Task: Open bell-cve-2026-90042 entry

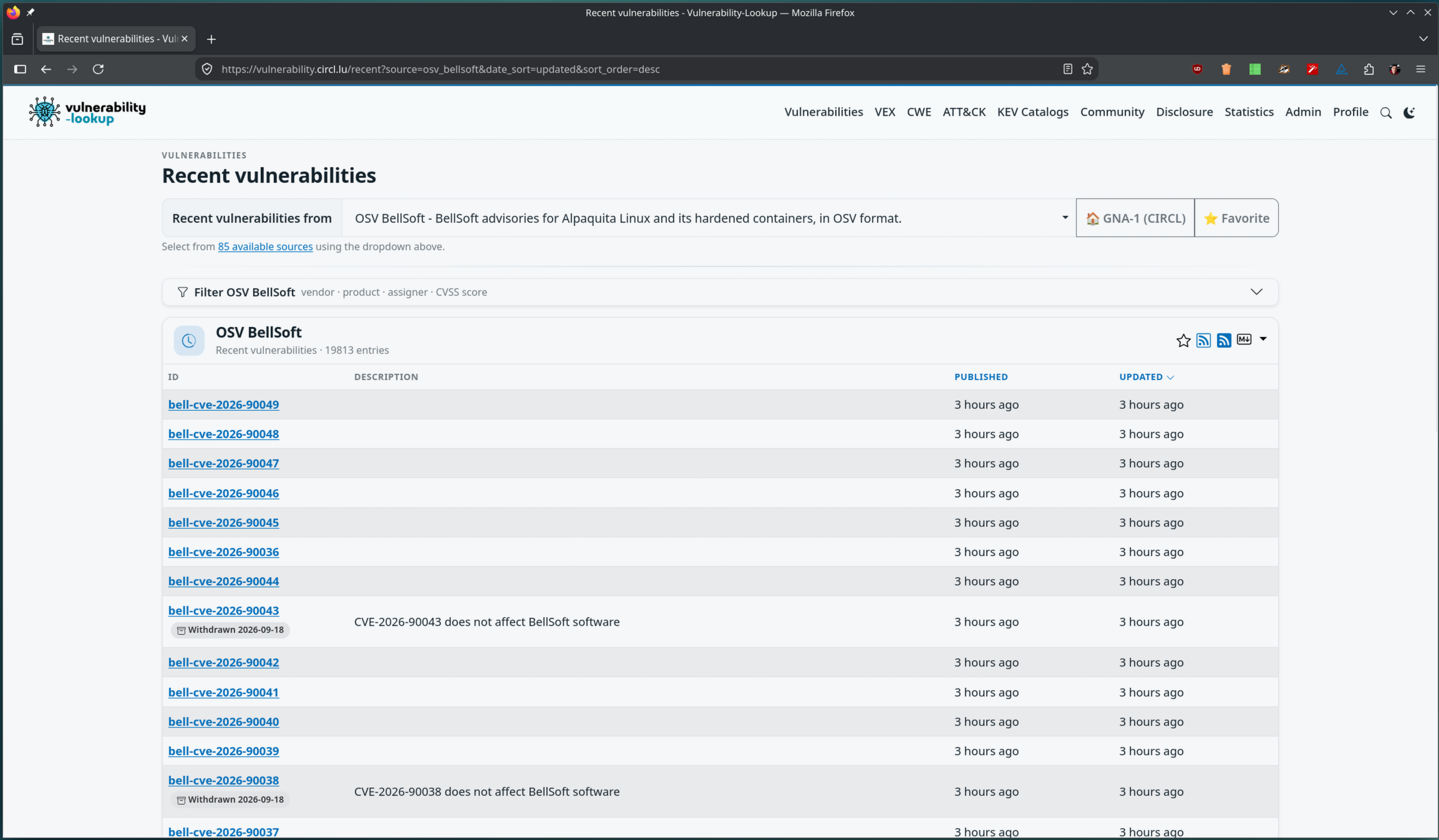Action: point(223,662)
